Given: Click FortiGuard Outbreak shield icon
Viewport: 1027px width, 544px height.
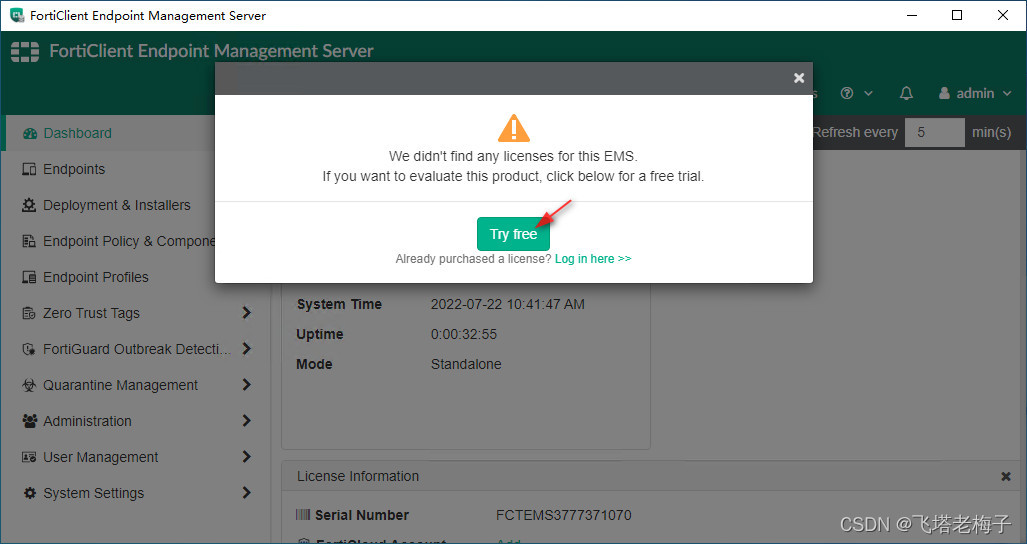Looking at the screenshot, I should click(29, 350).
